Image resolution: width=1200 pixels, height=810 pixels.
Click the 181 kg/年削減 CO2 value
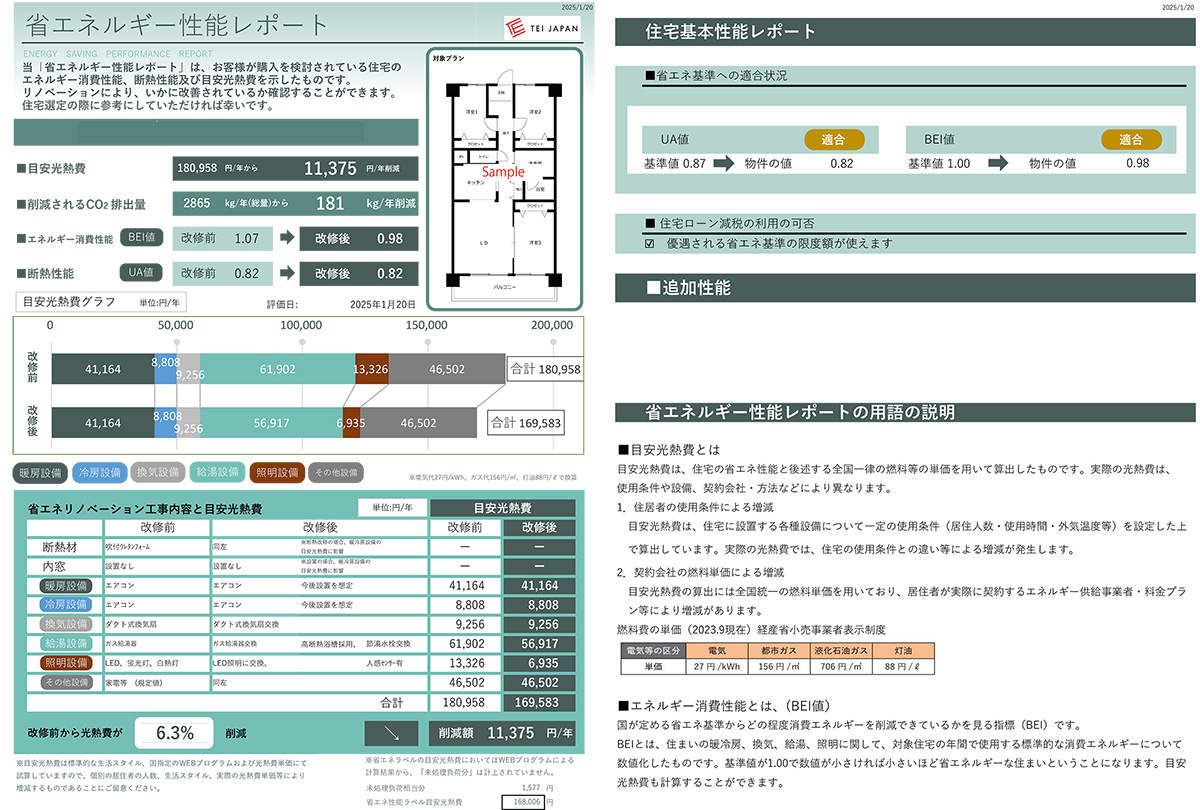pyautogui.click(x=365, y=204)
